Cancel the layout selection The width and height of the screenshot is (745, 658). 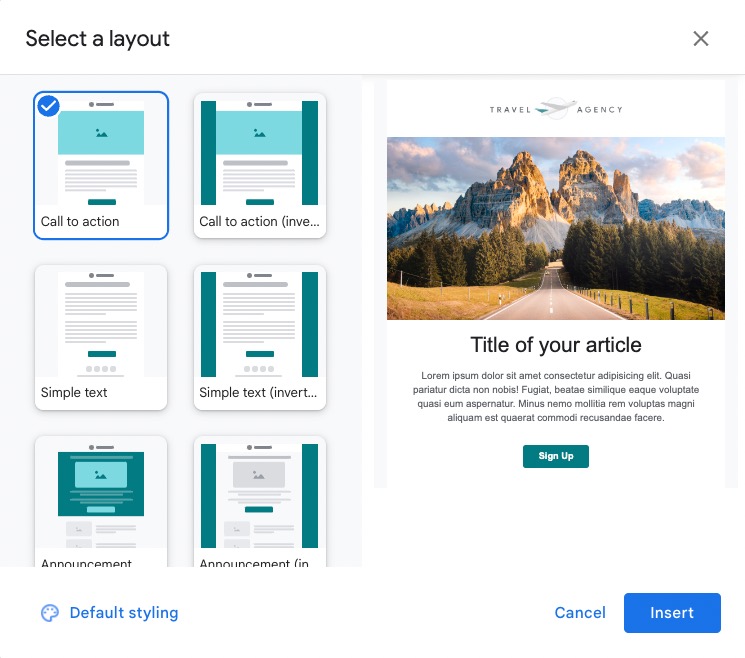(x=580, y=612)
